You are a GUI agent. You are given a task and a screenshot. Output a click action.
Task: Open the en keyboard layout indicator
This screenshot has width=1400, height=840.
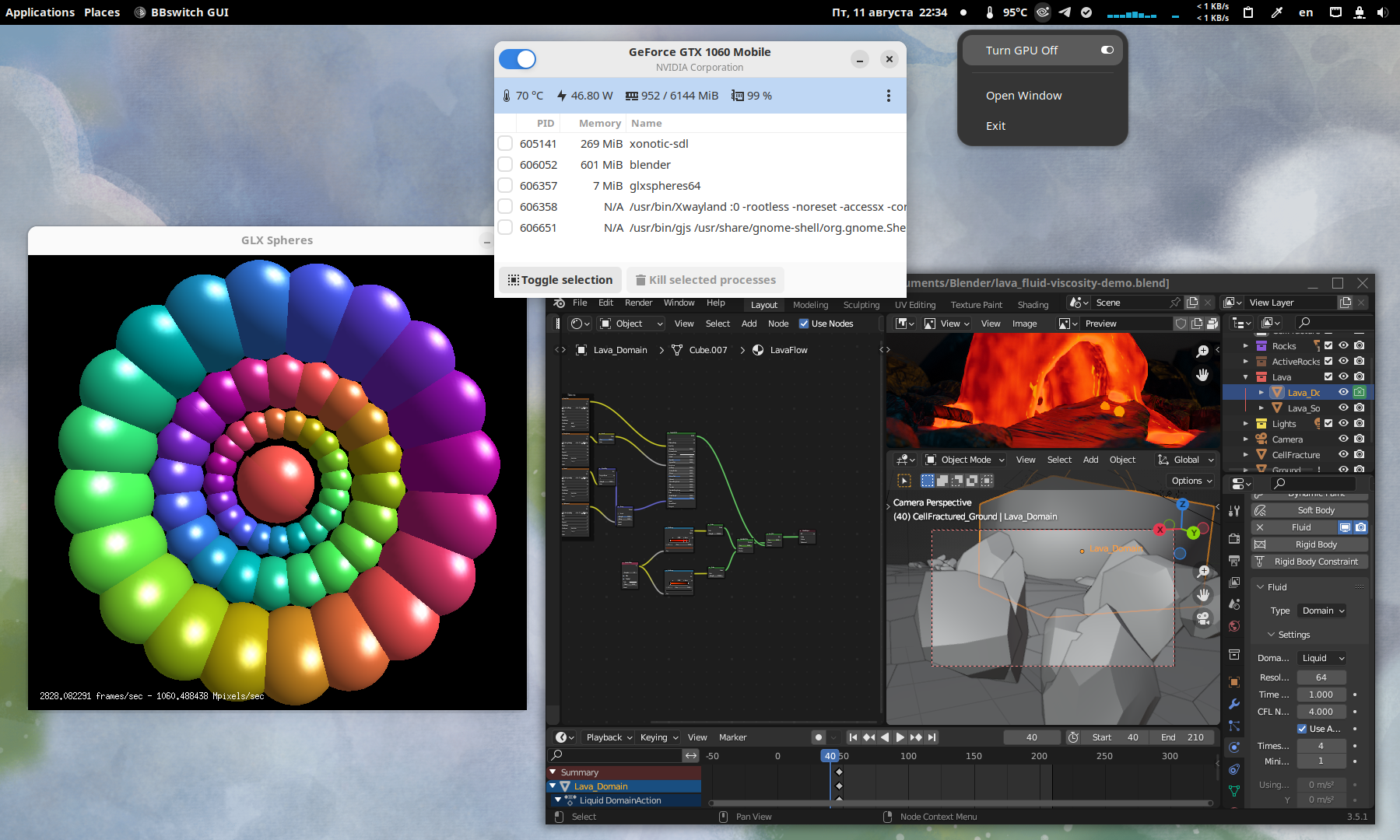(1306, 12)
